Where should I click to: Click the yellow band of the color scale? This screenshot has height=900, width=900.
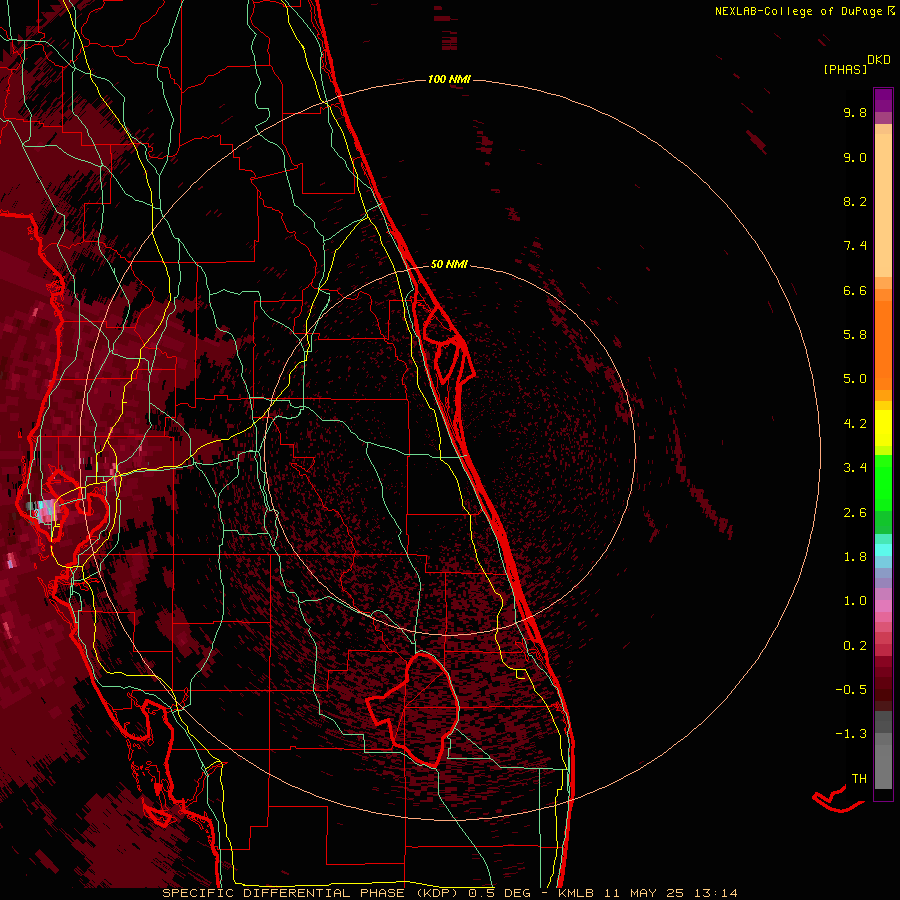pos(883,428)
